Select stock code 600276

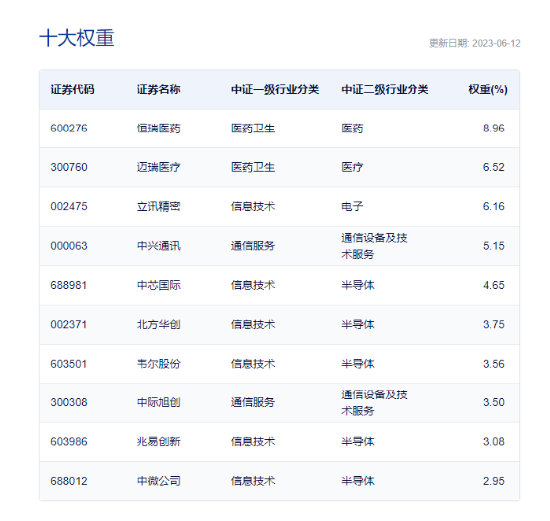pyautogui.click(x=69, y=128)
